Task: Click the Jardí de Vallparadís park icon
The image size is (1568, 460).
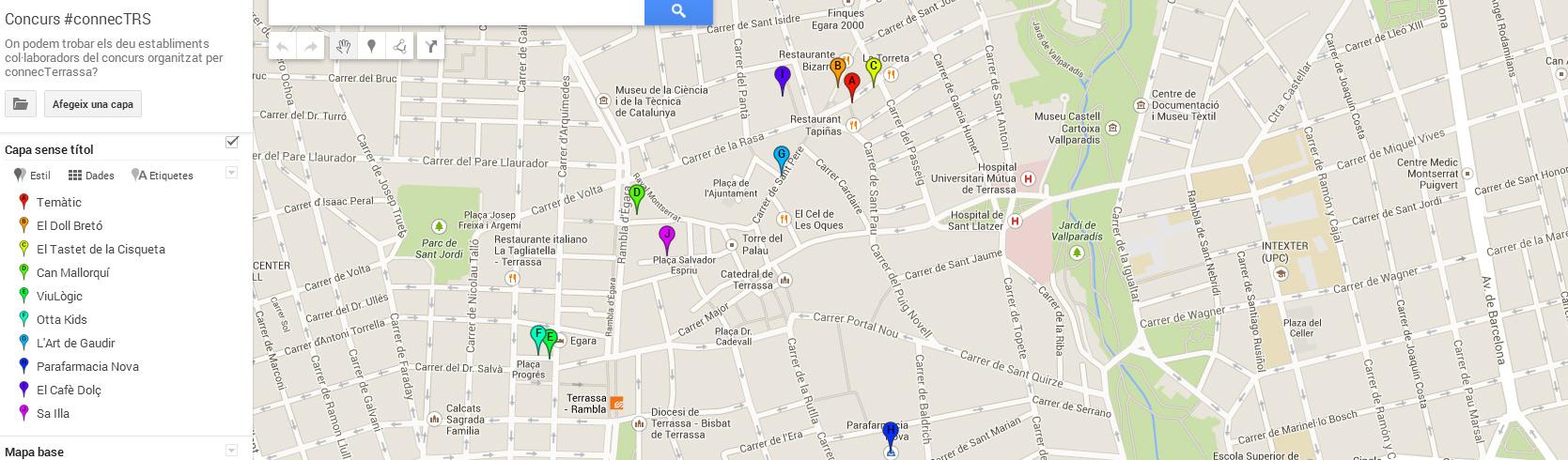Action: pos(1077,254)
